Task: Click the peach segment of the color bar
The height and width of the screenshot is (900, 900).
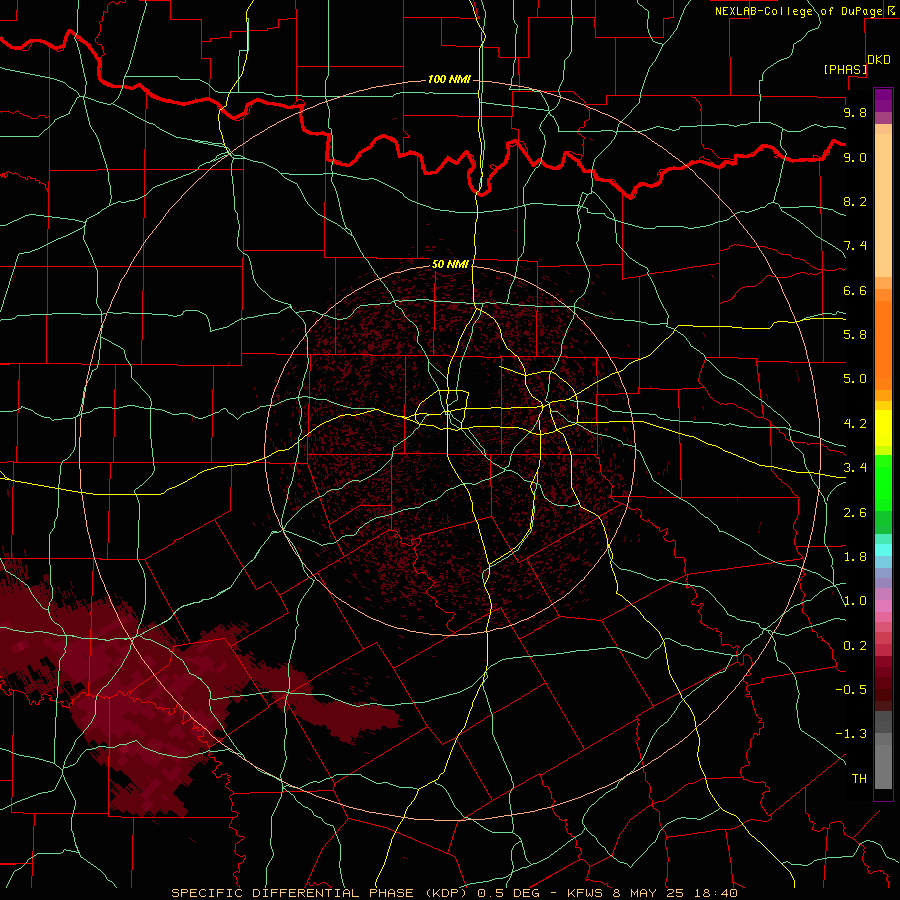Action: (883, 205)
